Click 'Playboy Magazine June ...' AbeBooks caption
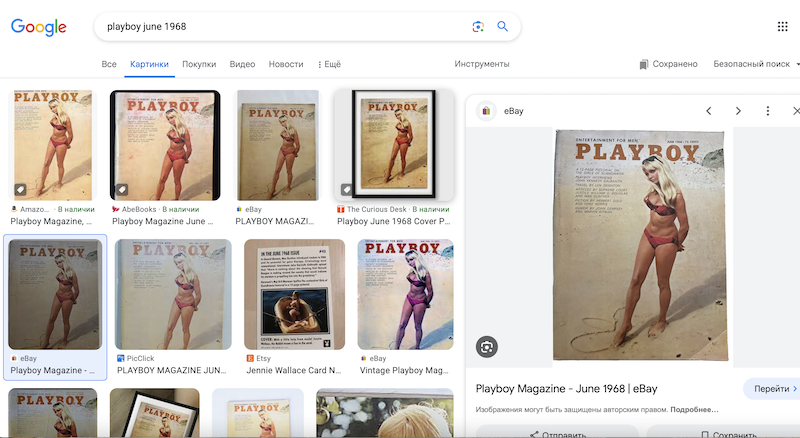Viewport: 800px width, 438px height. pos(162,222)
